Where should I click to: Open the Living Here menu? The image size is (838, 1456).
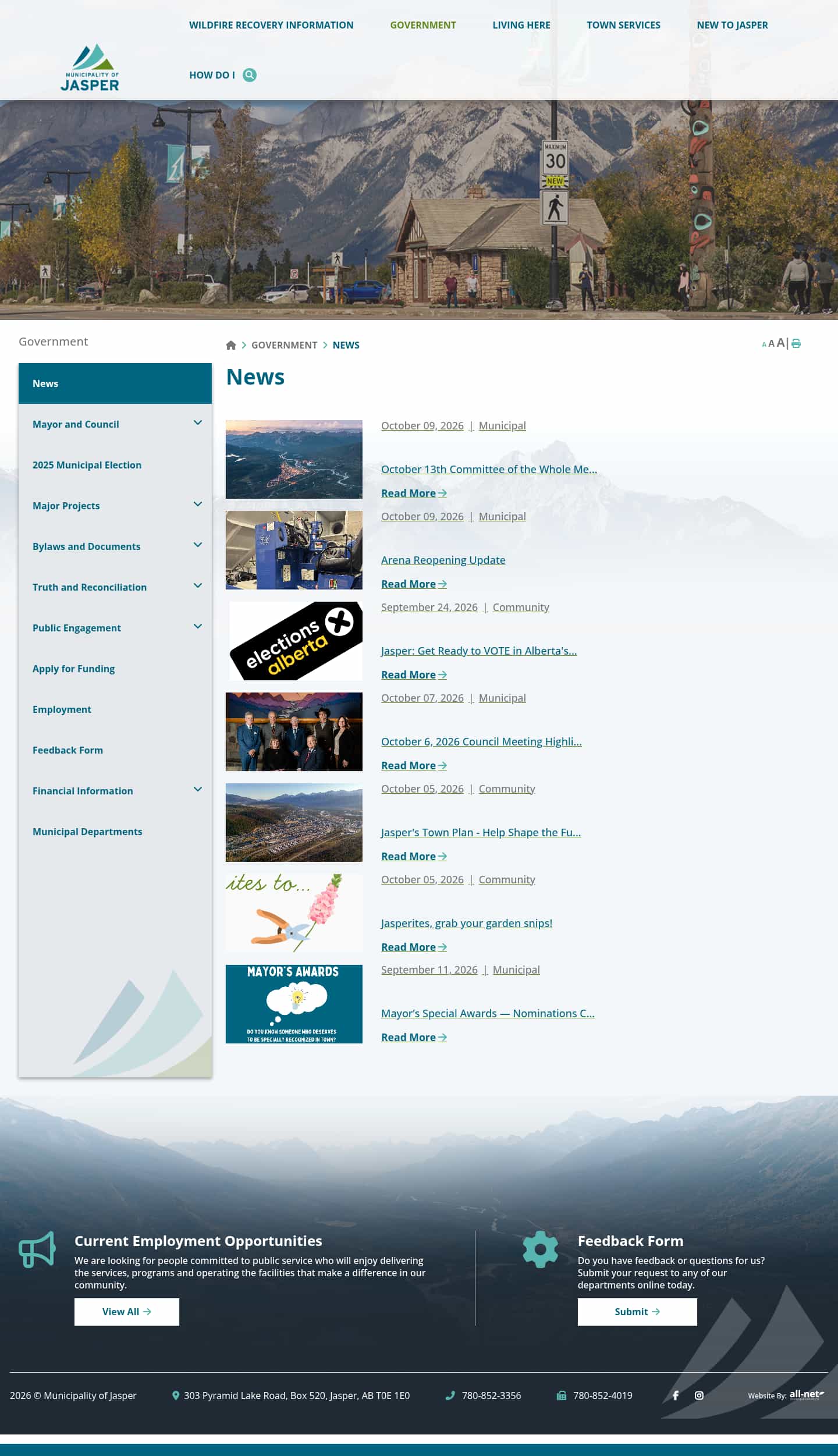pyautogui.click(x=521, y=25)
